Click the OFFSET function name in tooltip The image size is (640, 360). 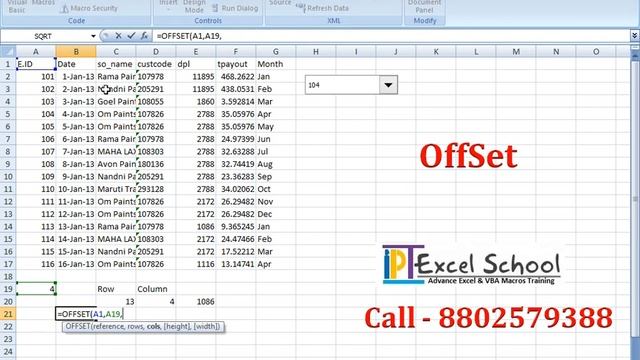coord(78,327)
